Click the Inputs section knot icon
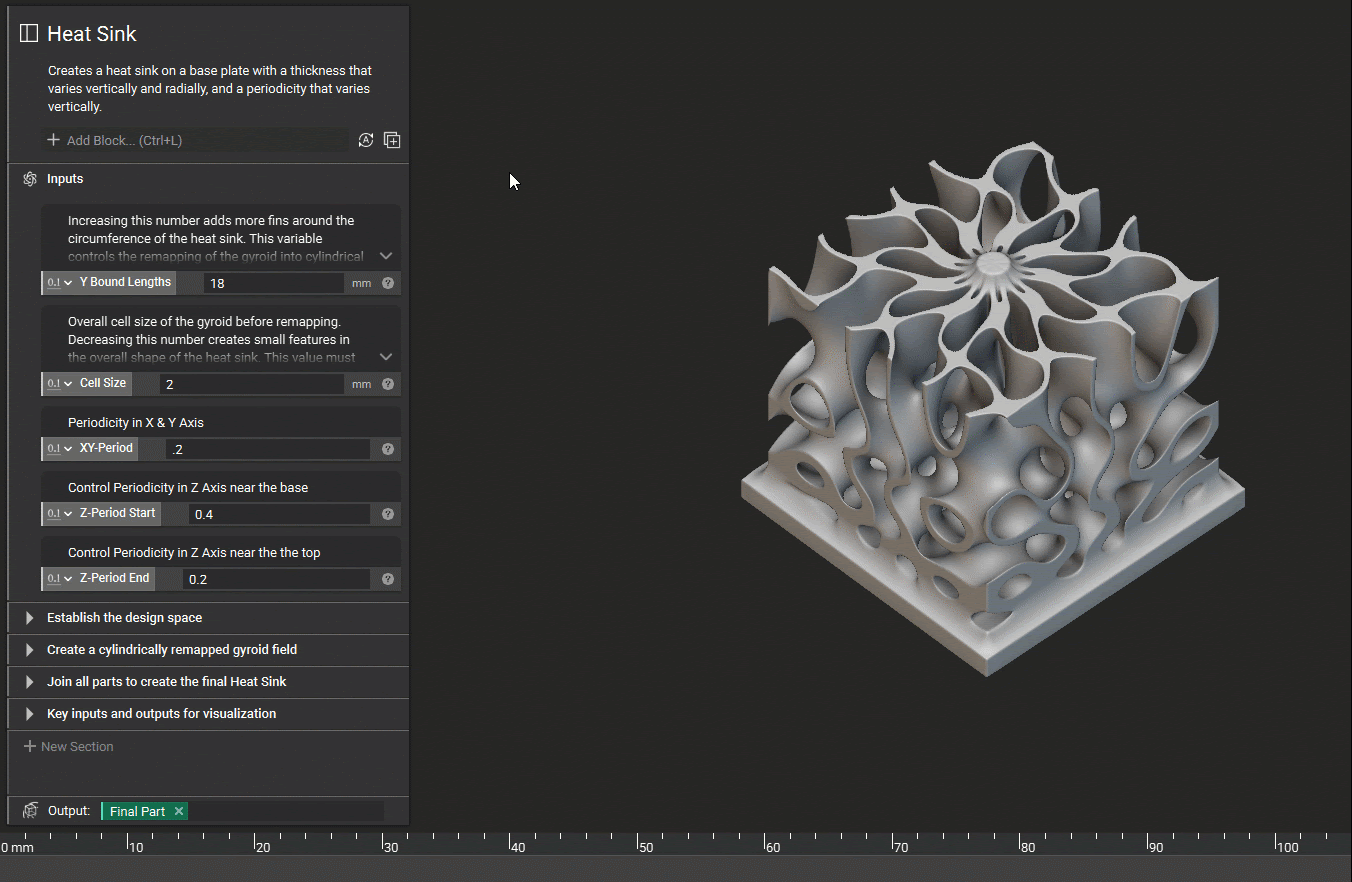This screenshot has width=1352, height=882. 30,179
